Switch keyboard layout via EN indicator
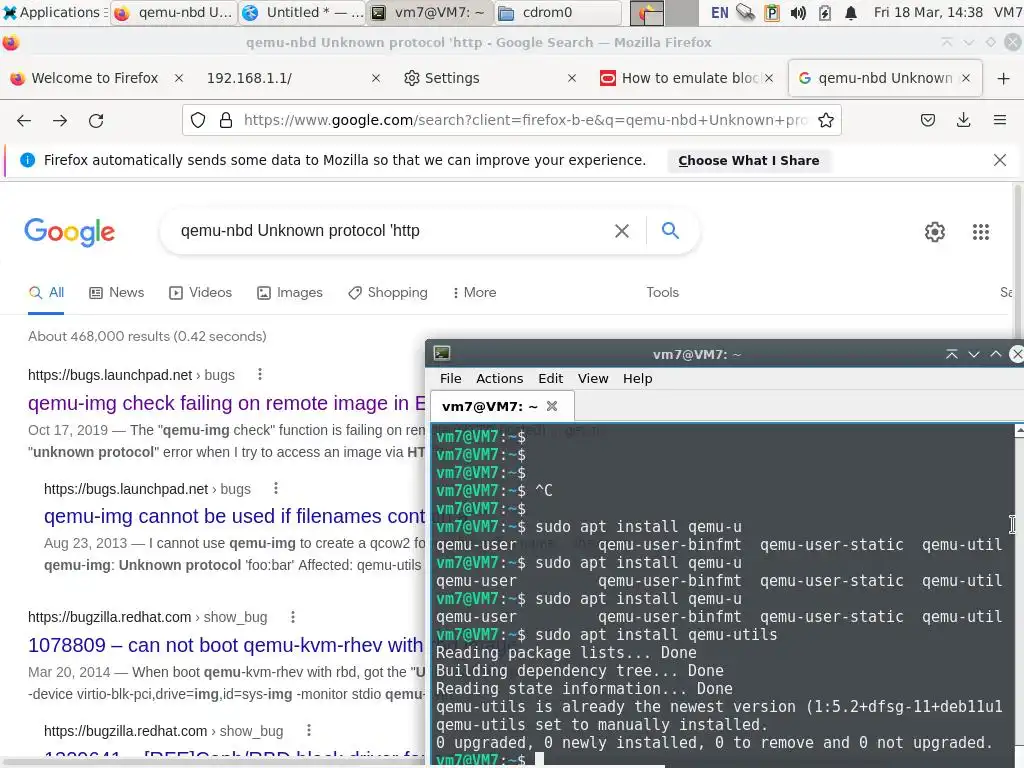 coord(719,12)
